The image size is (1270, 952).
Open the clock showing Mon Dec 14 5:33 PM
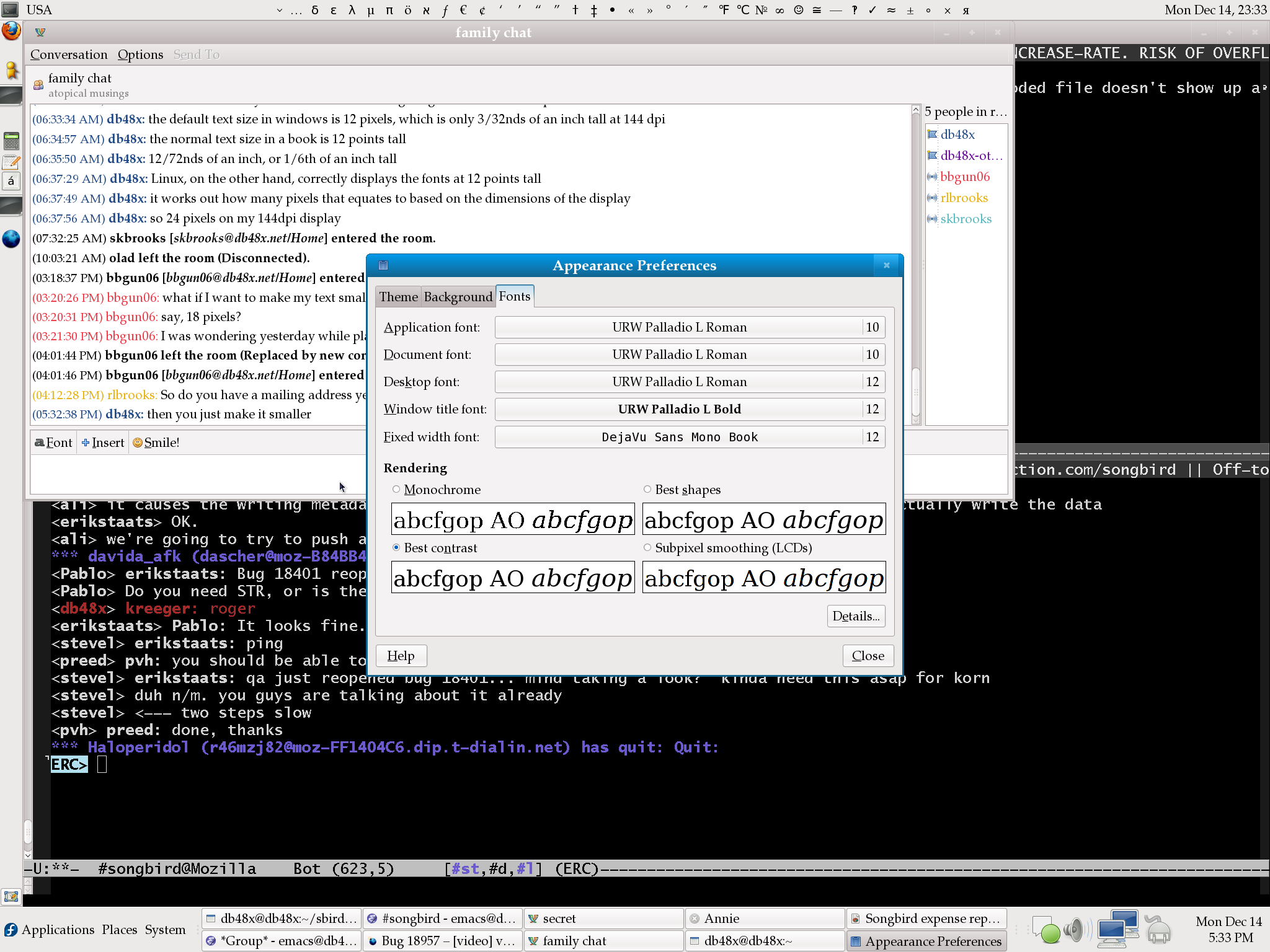(1228, 930)
